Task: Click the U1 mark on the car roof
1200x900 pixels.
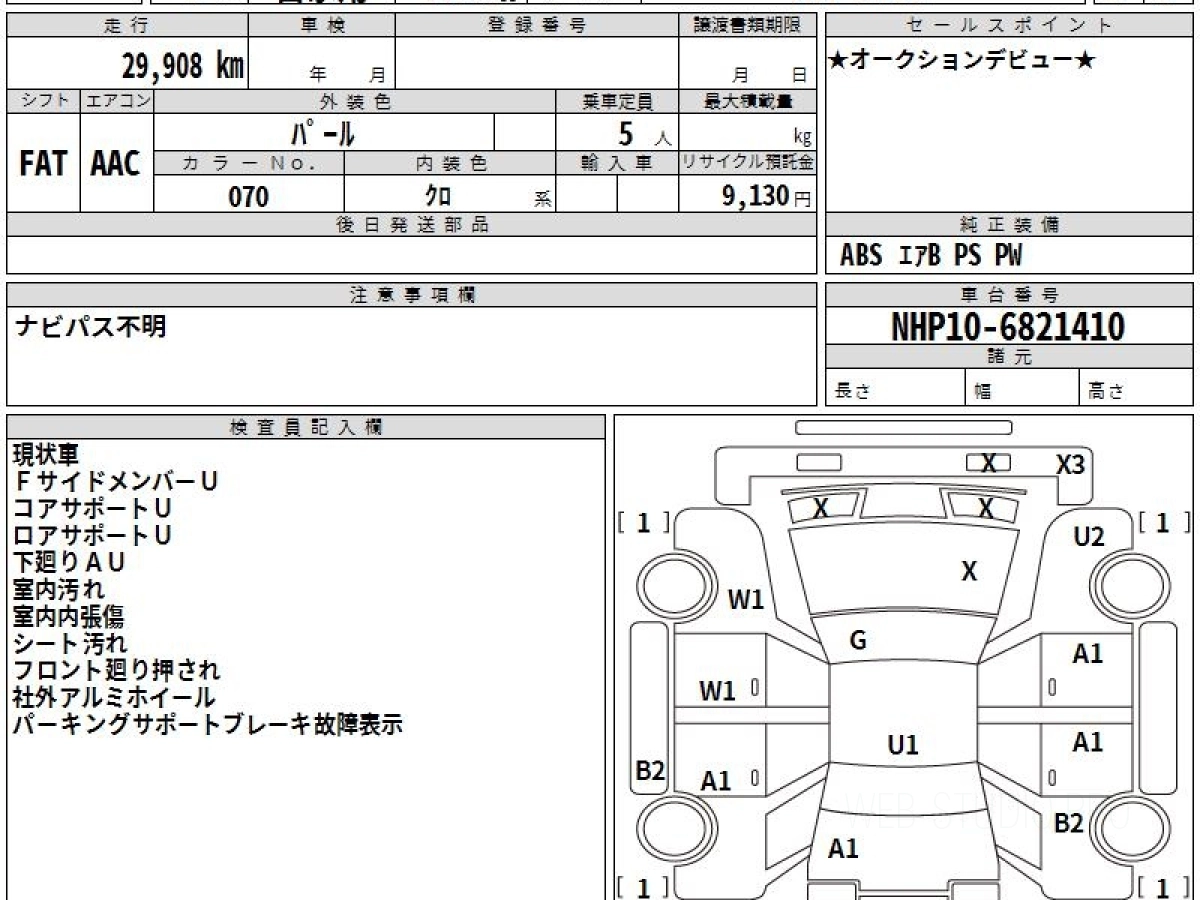Action: coord(903,745)
